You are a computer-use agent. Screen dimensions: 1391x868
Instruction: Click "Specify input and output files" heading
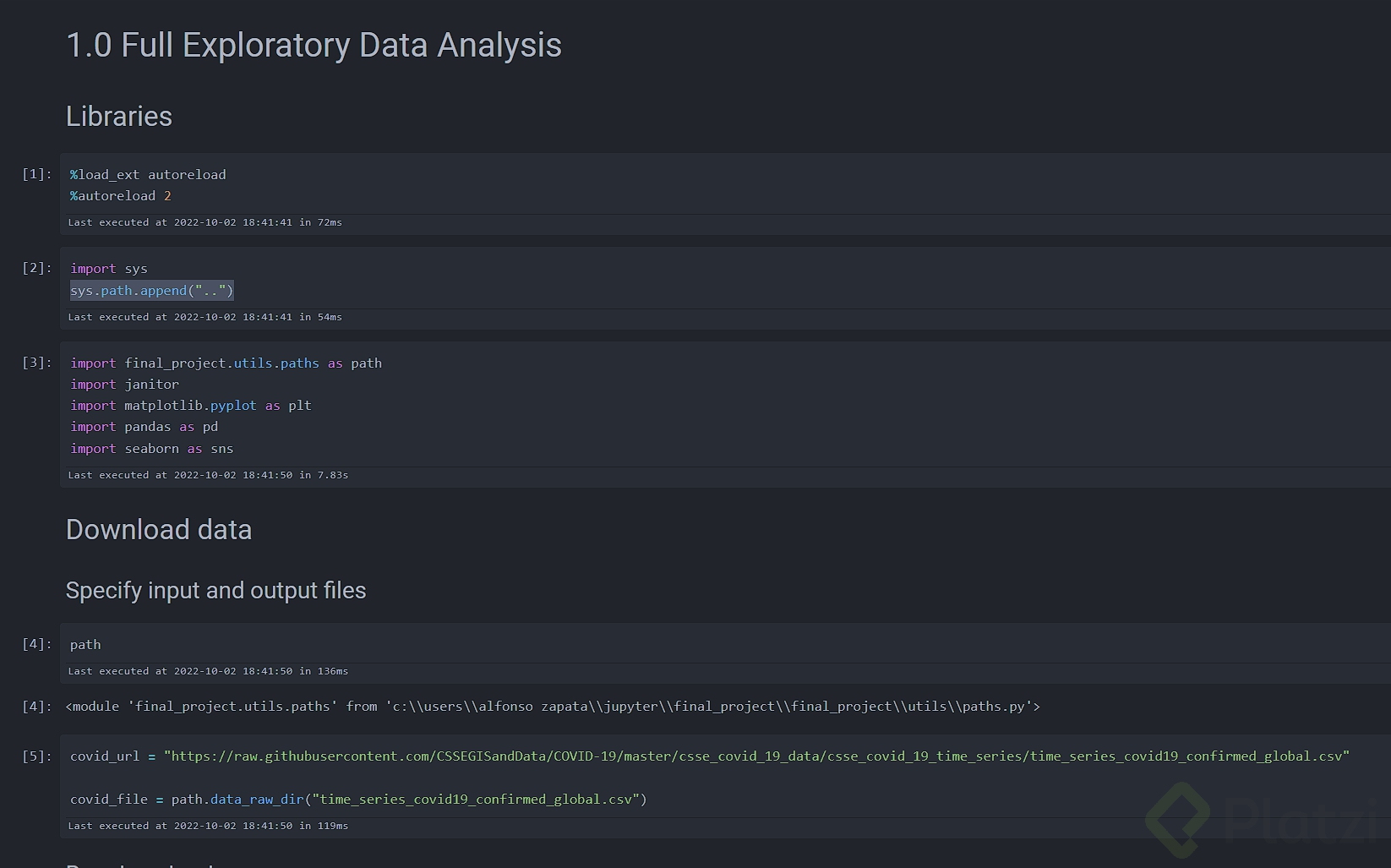[215, 591]
